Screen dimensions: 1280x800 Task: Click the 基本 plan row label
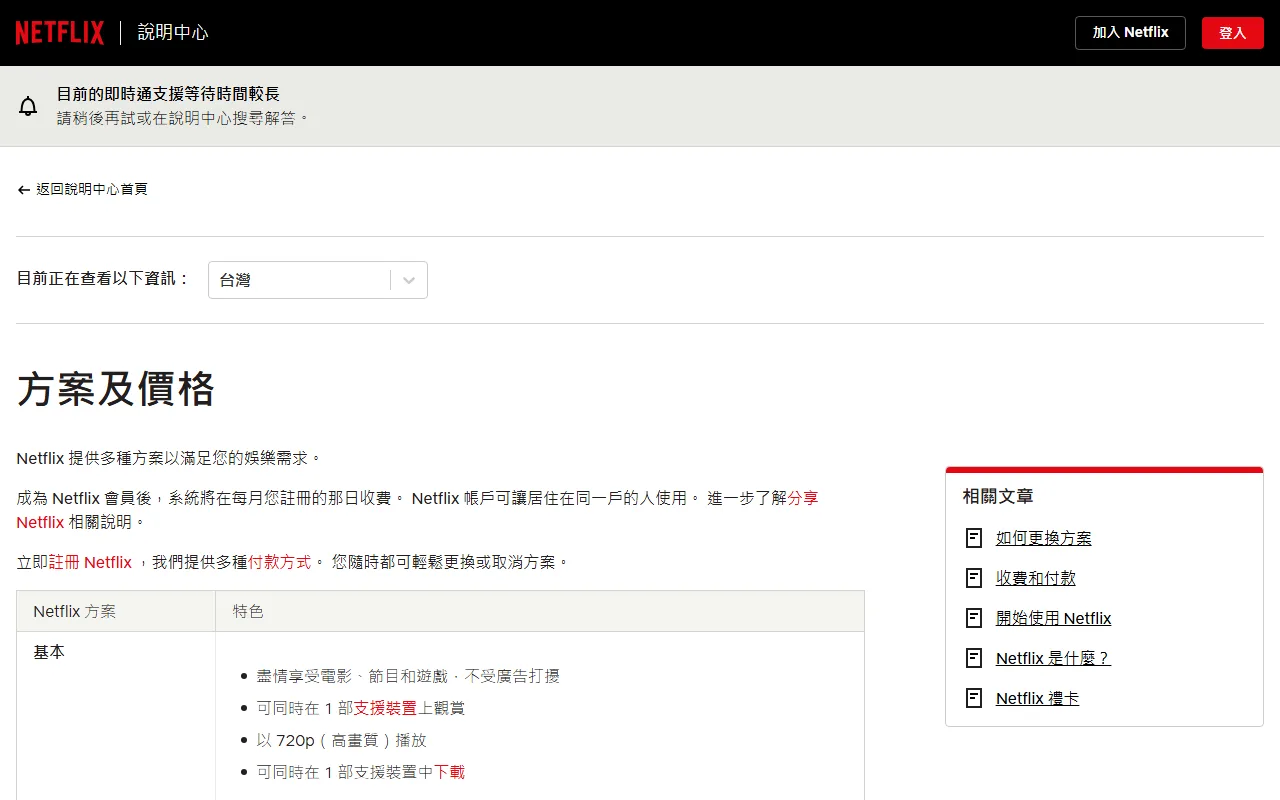point(49,652)
